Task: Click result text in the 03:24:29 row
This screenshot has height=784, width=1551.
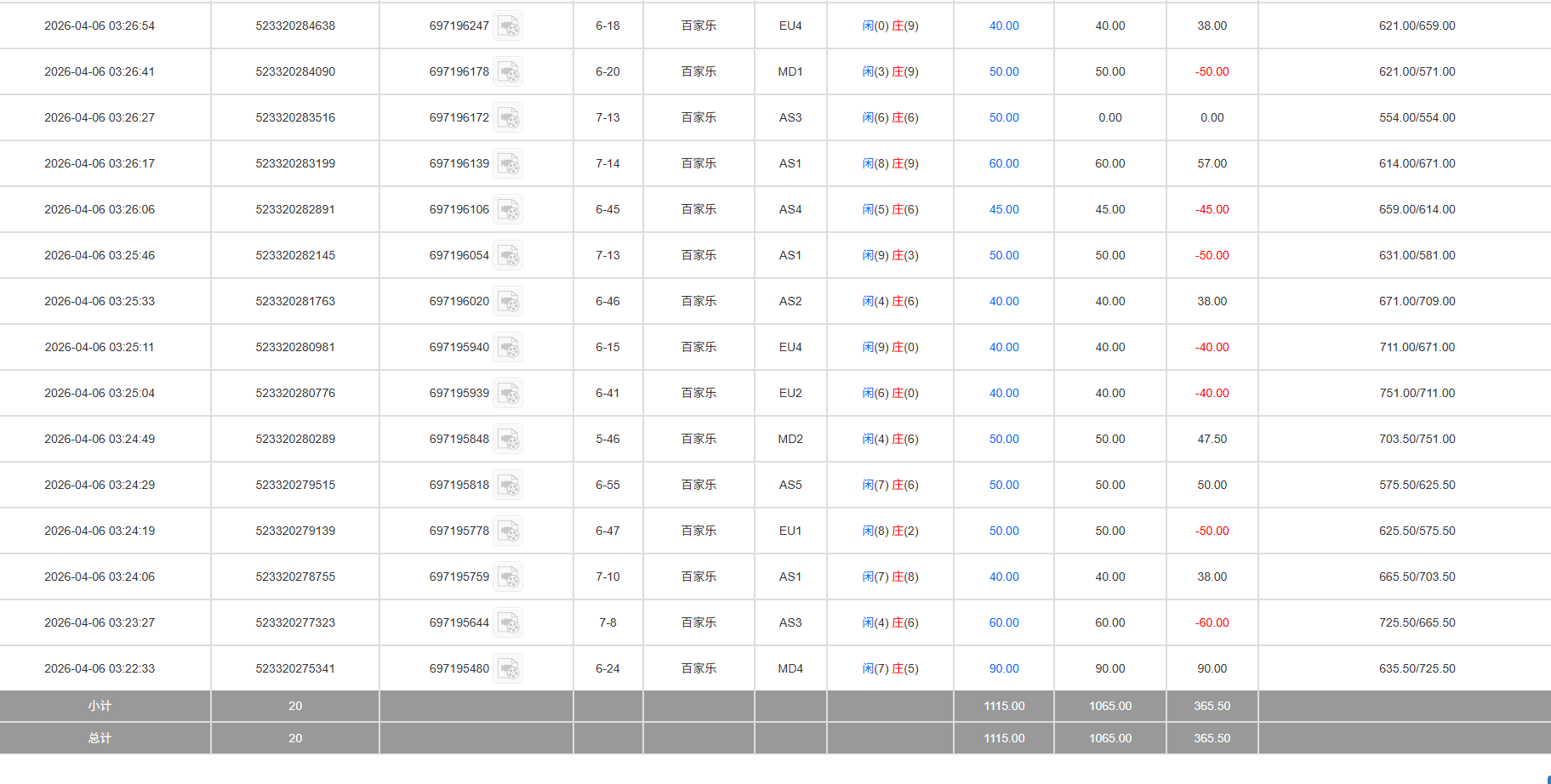Action: pos(890,486)
